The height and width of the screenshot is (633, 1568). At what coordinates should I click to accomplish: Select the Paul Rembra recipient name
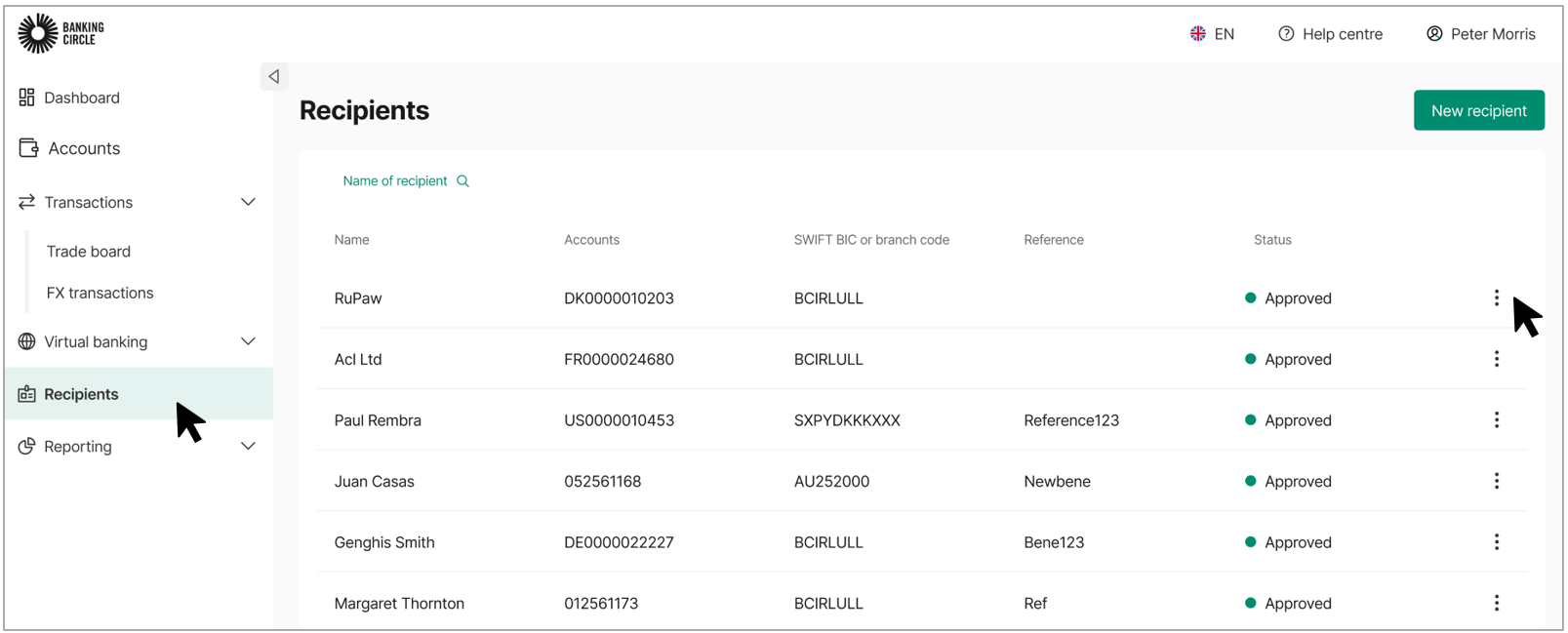pyautogui.click(x=378, y=420)
